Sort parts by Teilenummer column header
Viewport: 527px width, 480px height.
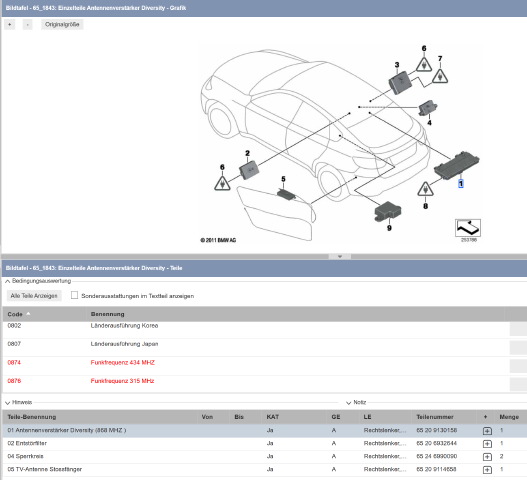(435, 417)
